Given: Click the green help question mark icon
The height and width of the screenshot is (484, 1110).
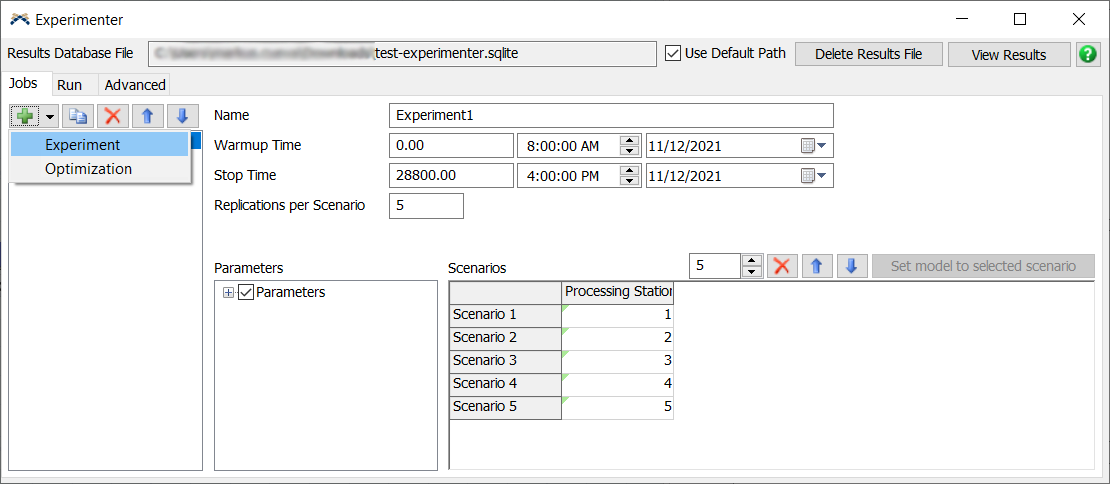Looking at the screenshot, I should (1088, 54).
